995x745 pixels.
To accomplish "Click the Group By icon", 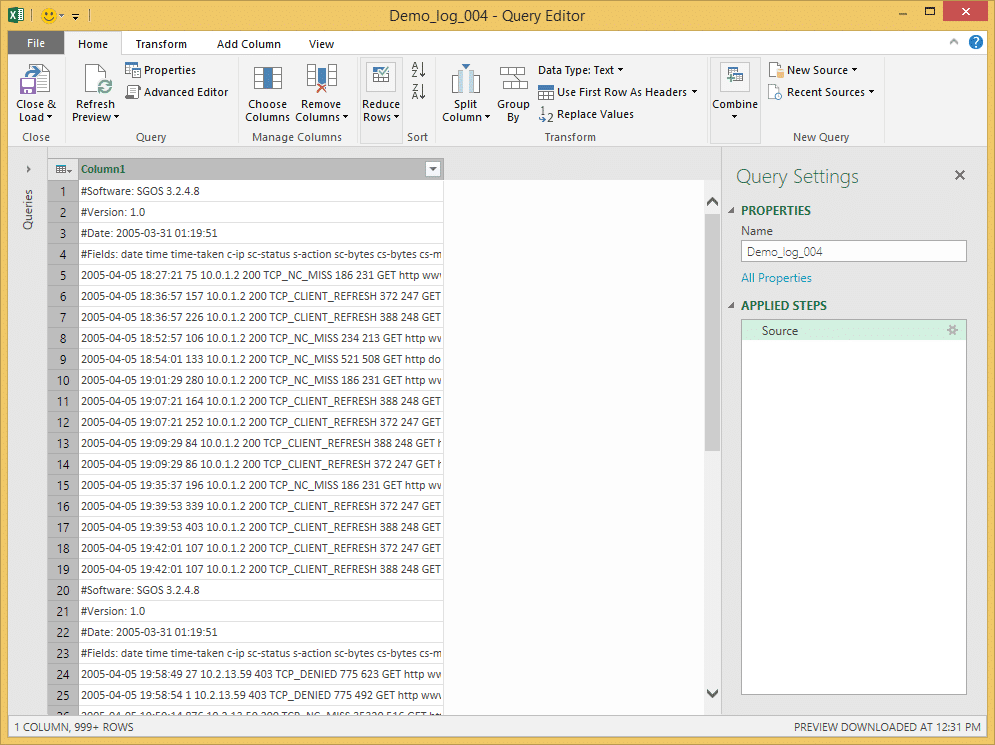I will click(513, 79).
